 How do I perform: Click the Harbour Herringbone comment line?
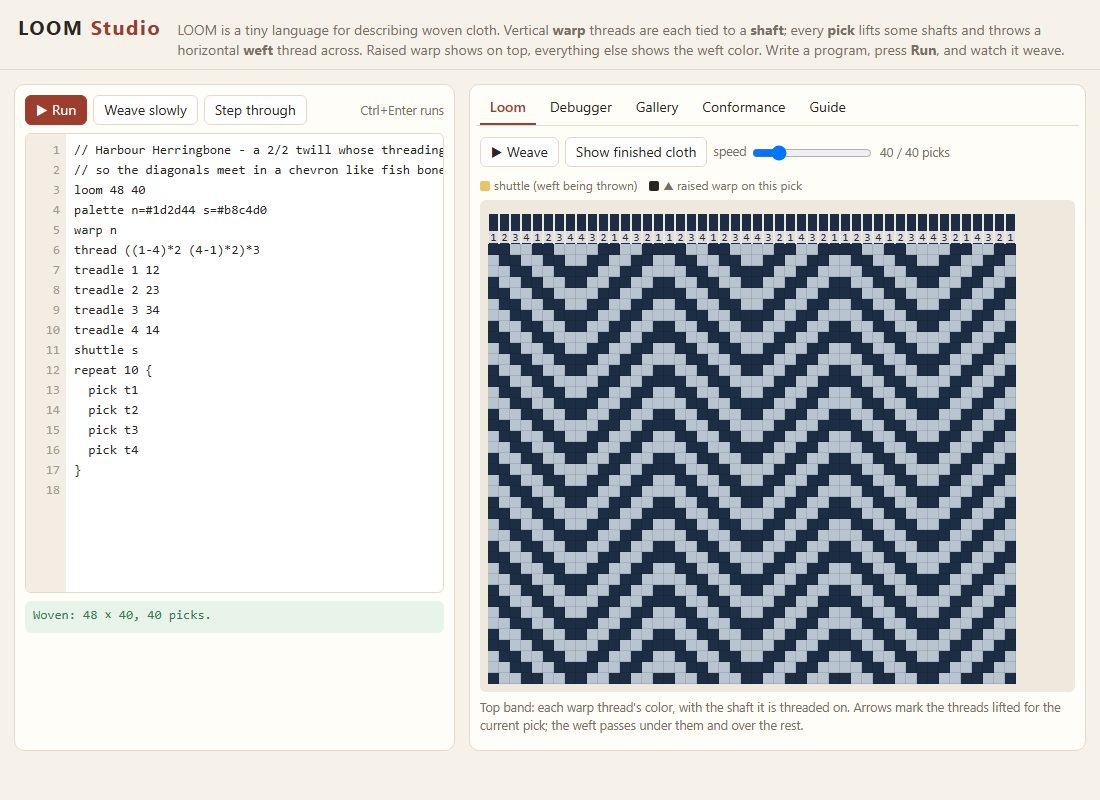coord(258,150)
